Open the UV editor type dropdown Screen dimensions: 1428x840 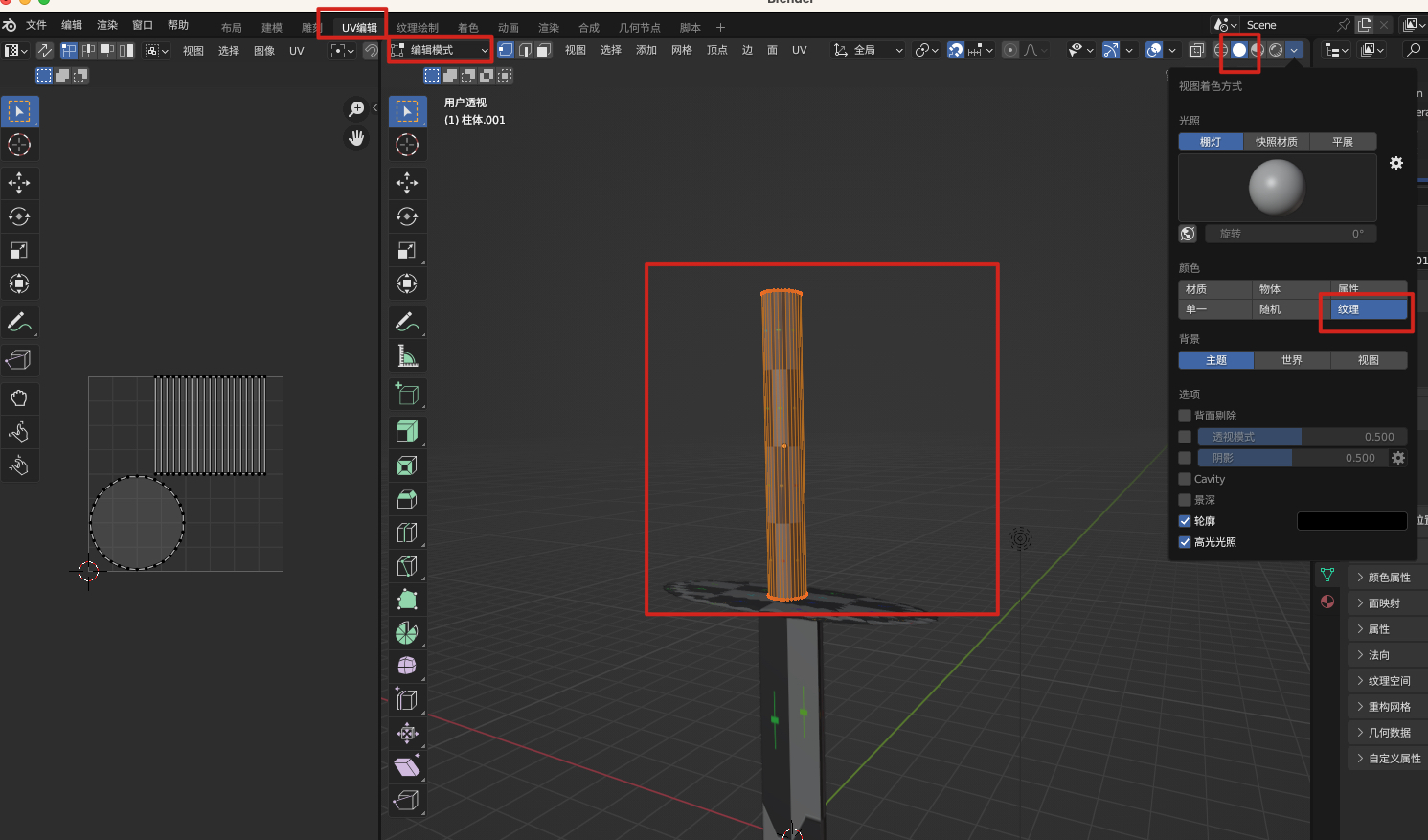click(16, 51)
